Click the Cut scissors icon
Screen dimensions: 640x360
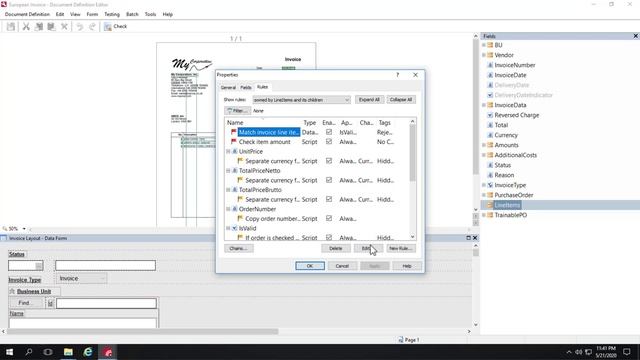pyautogui.click(x=26, y=27)
